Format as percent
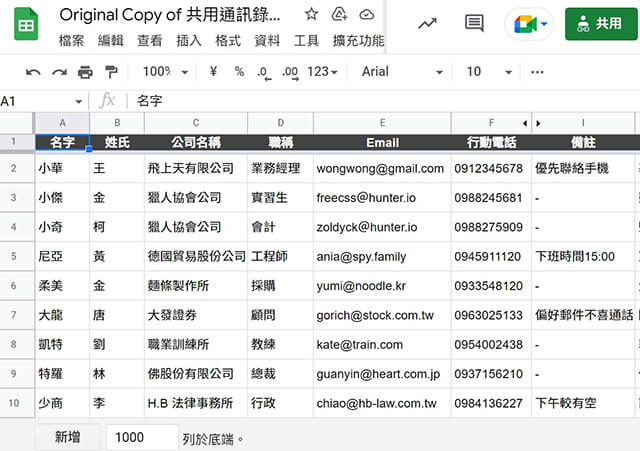The width and height of the screenshot is (640, 451). pos(239,72)
